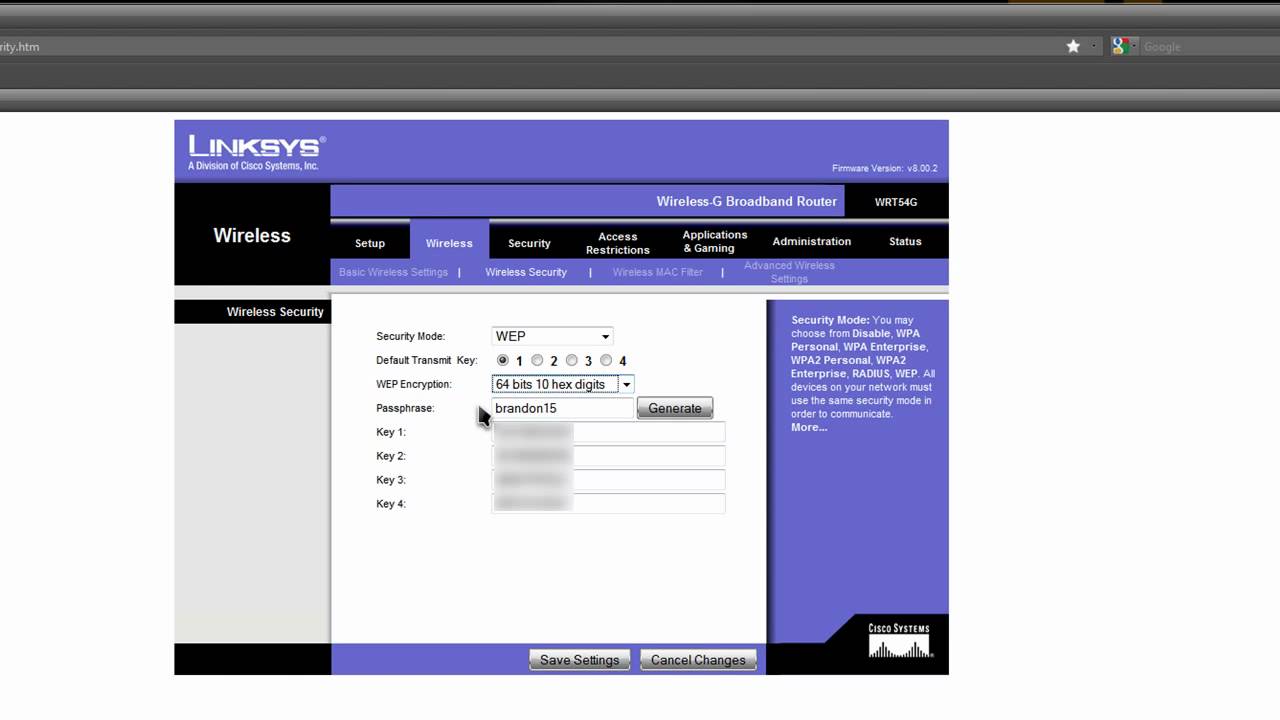
Task: Open the Access Restrictions tab
Action: point(617,243)
